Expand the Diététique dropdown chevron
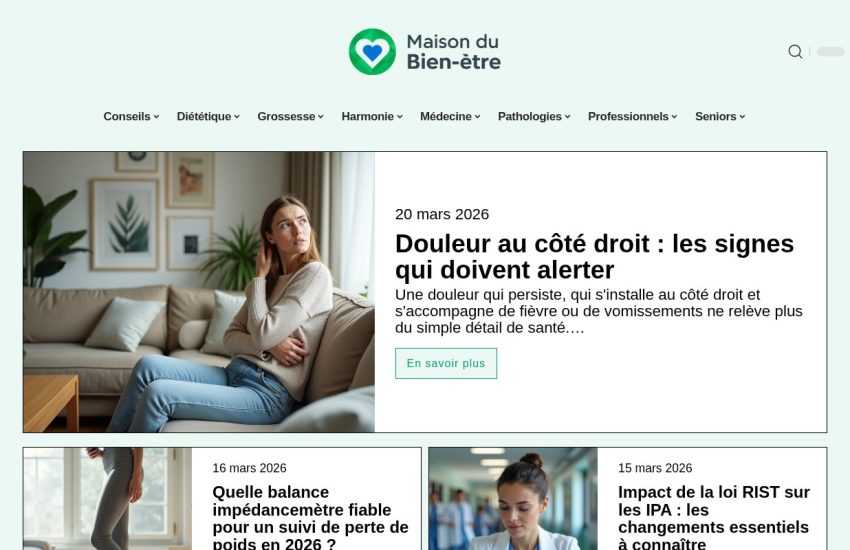Viewport: 850px width, 550px height. (x=237, y=117)
